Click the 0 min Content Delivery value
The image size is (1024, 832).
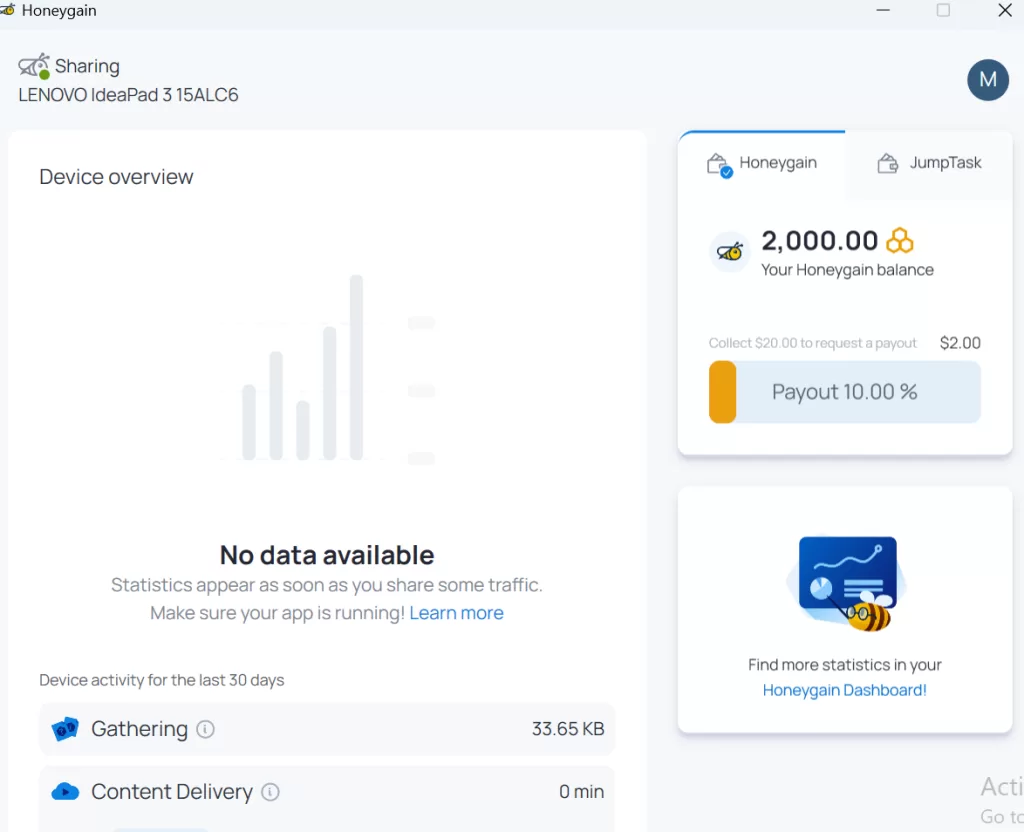[581, 792]
